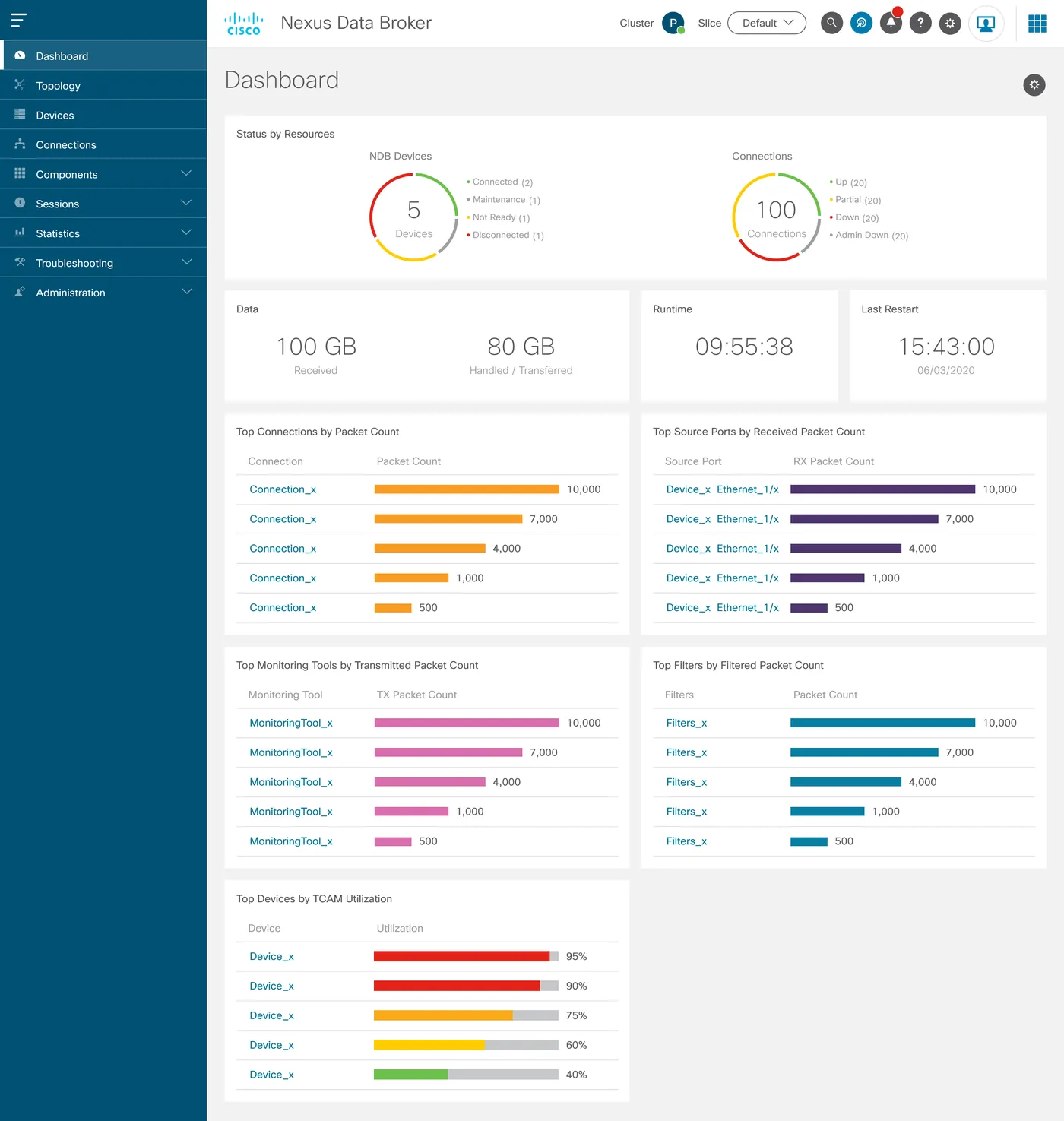Open notifications bell icon

(x=891, y=23)
